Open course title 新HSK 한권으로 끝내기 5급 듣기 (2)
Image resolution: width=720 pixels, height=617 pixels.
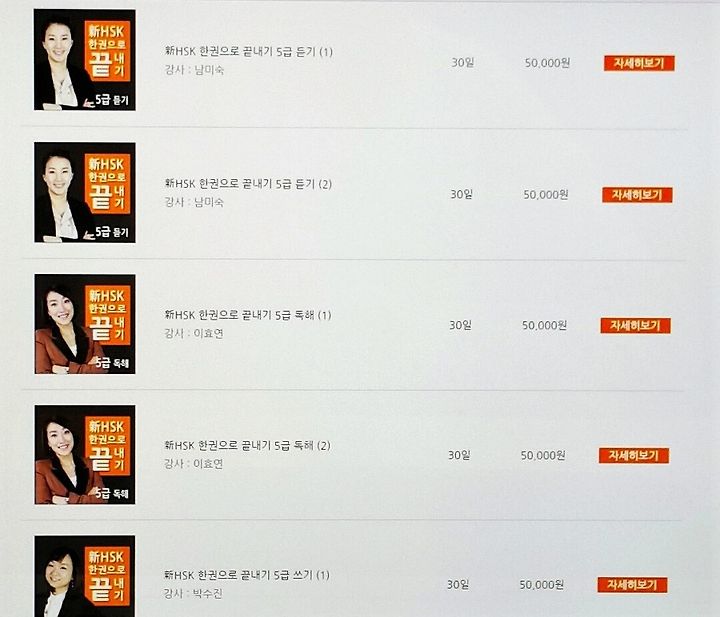248,184
